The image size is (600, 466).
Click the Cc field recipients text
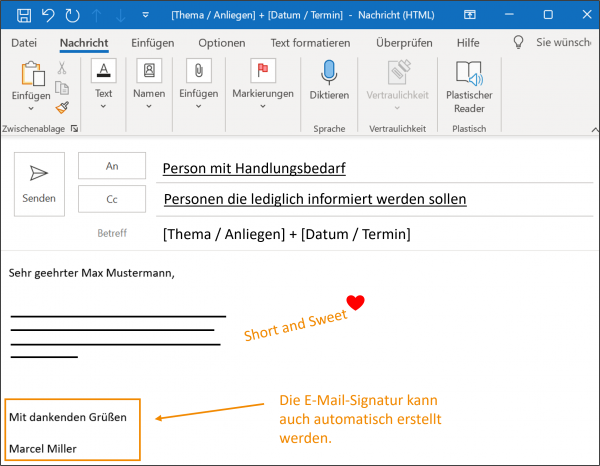(x=315, y=199)
